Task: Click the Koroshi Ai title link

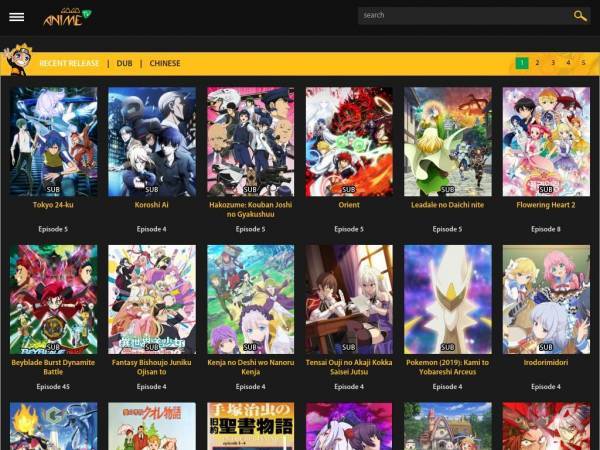Action: (152, 205)
